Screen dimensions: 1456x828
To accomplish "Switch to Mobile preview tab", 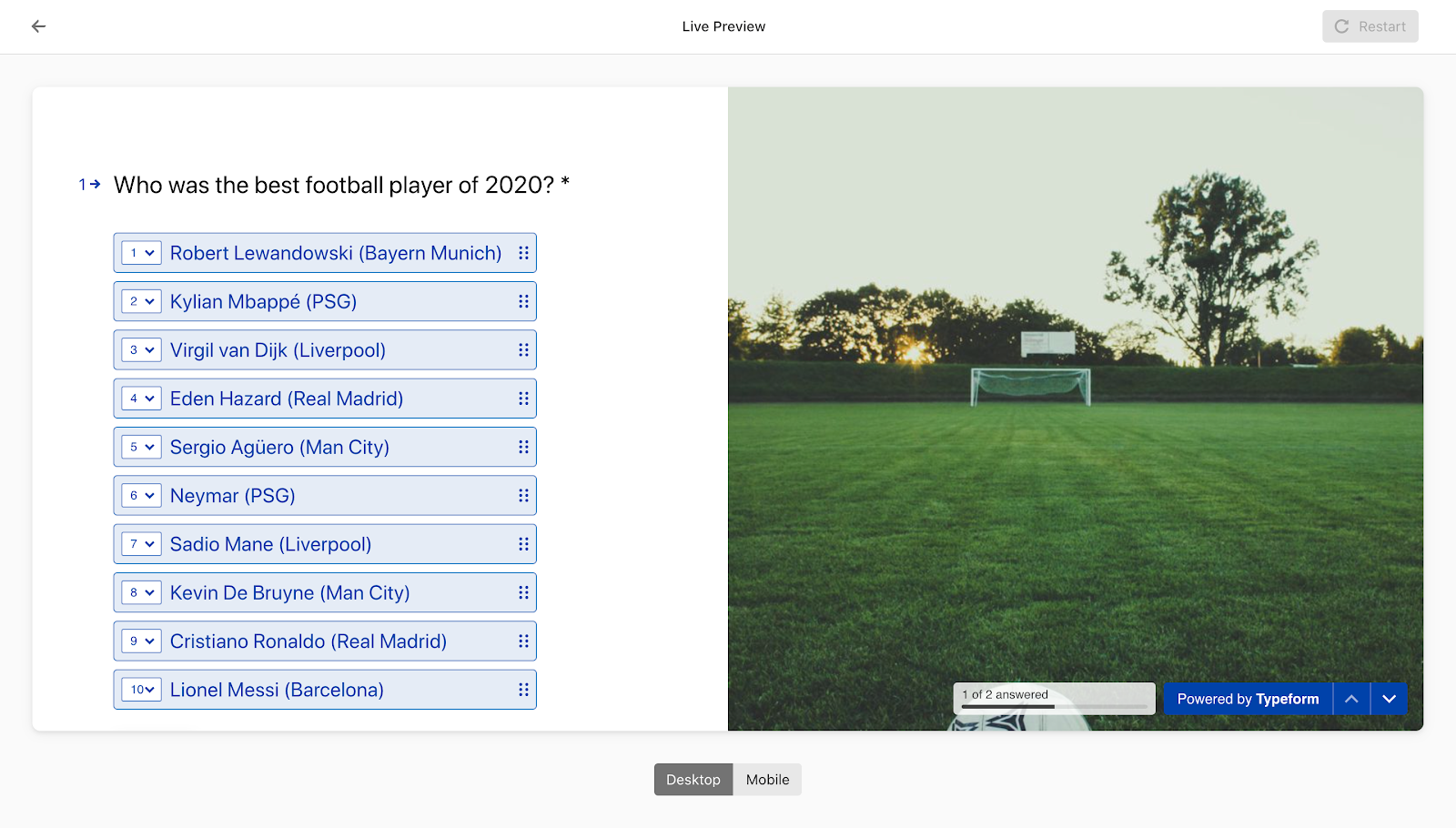I will (767, 780).
